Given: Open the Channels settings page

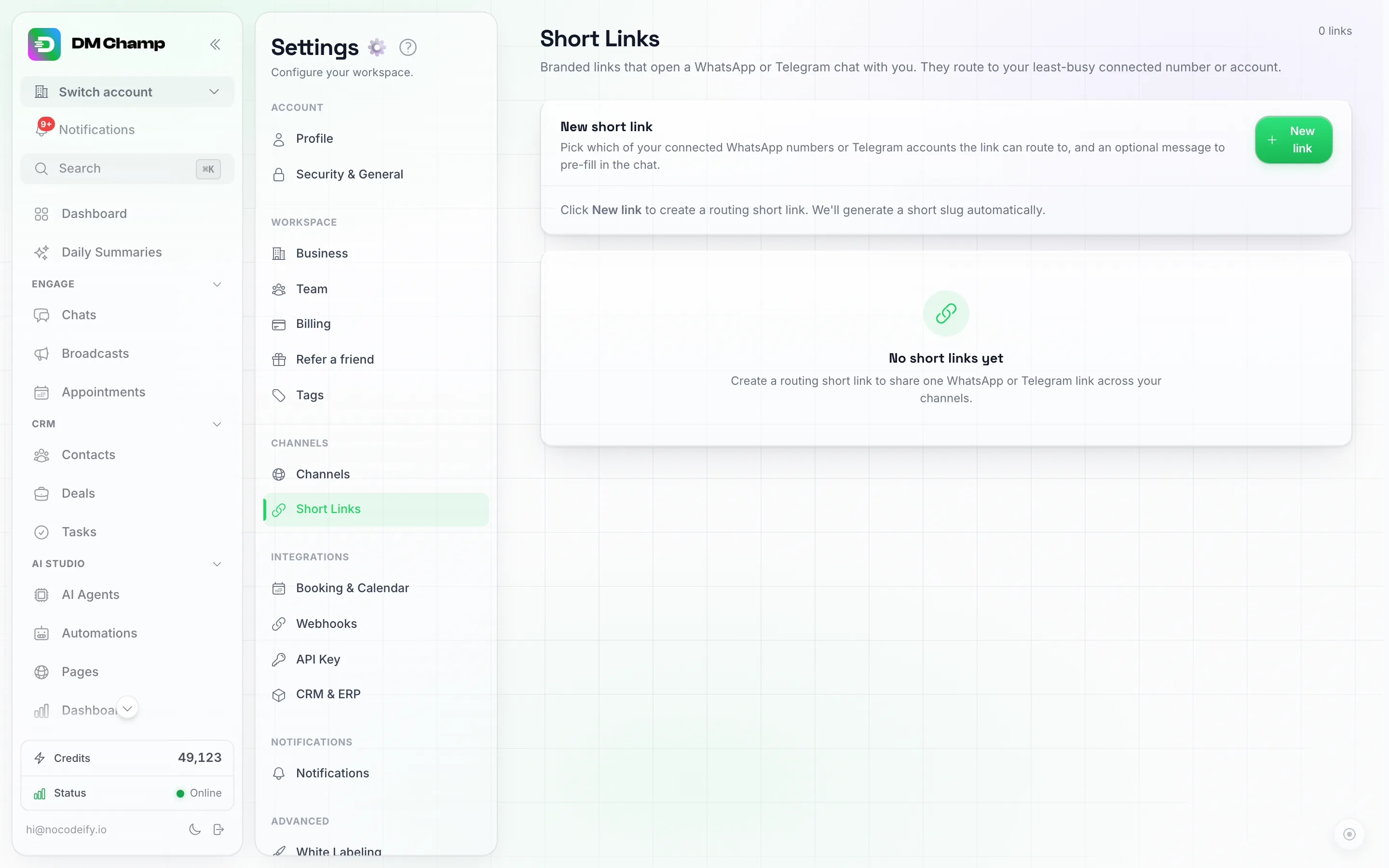Looking at the screenshot, I should click(x=376, y=474).
